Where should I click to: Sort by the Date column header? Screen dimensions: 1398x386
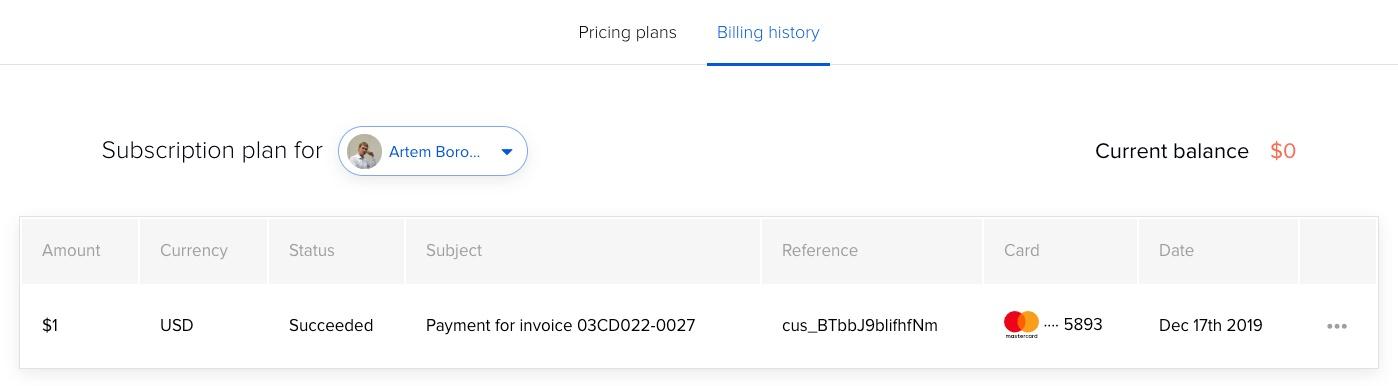[x=1176, y=250]
